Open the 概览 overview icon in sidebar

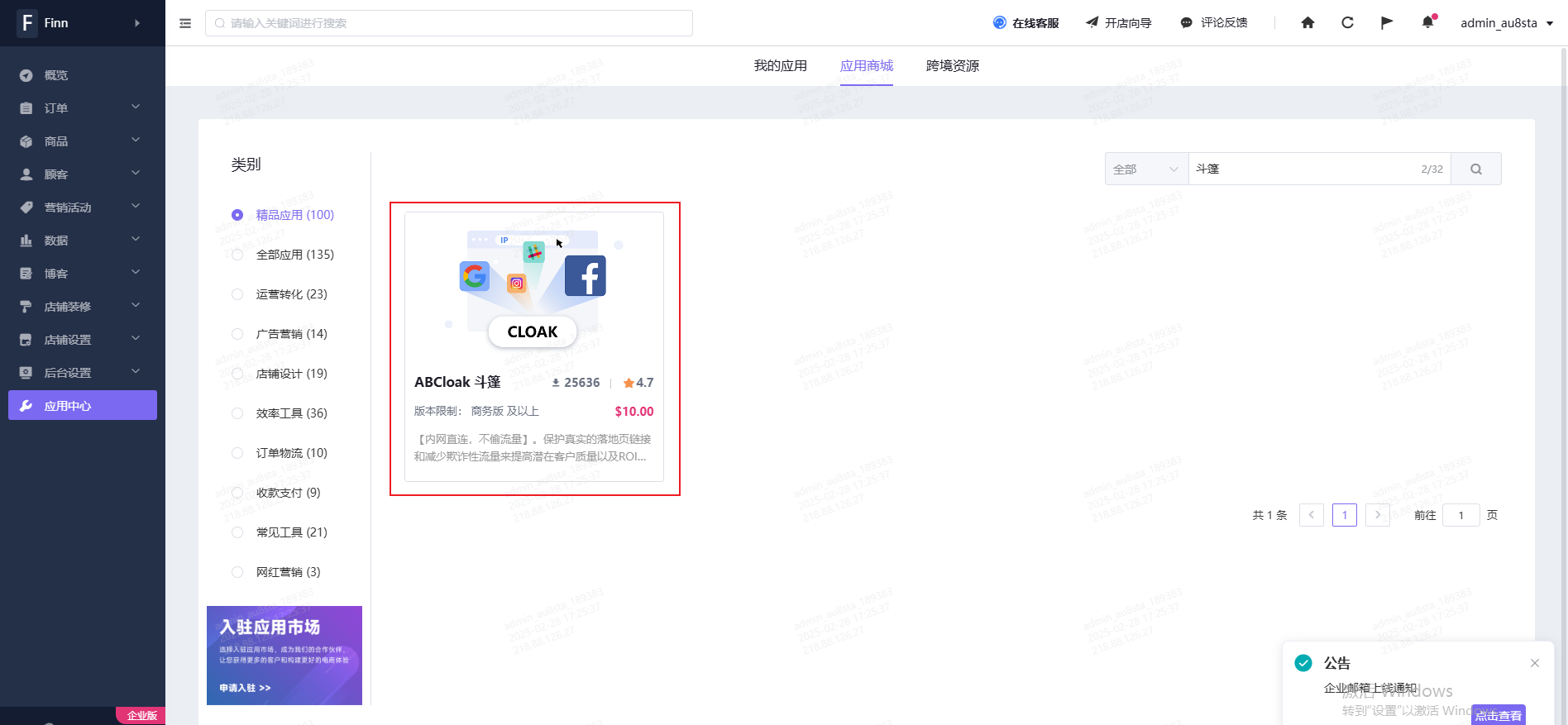click(26, 75)
